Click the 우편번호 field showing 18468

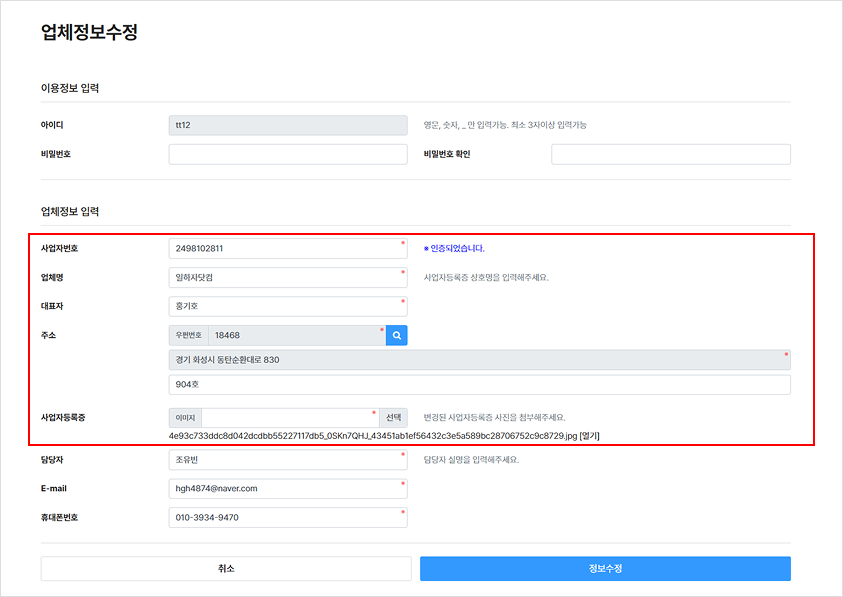point(297,335)
